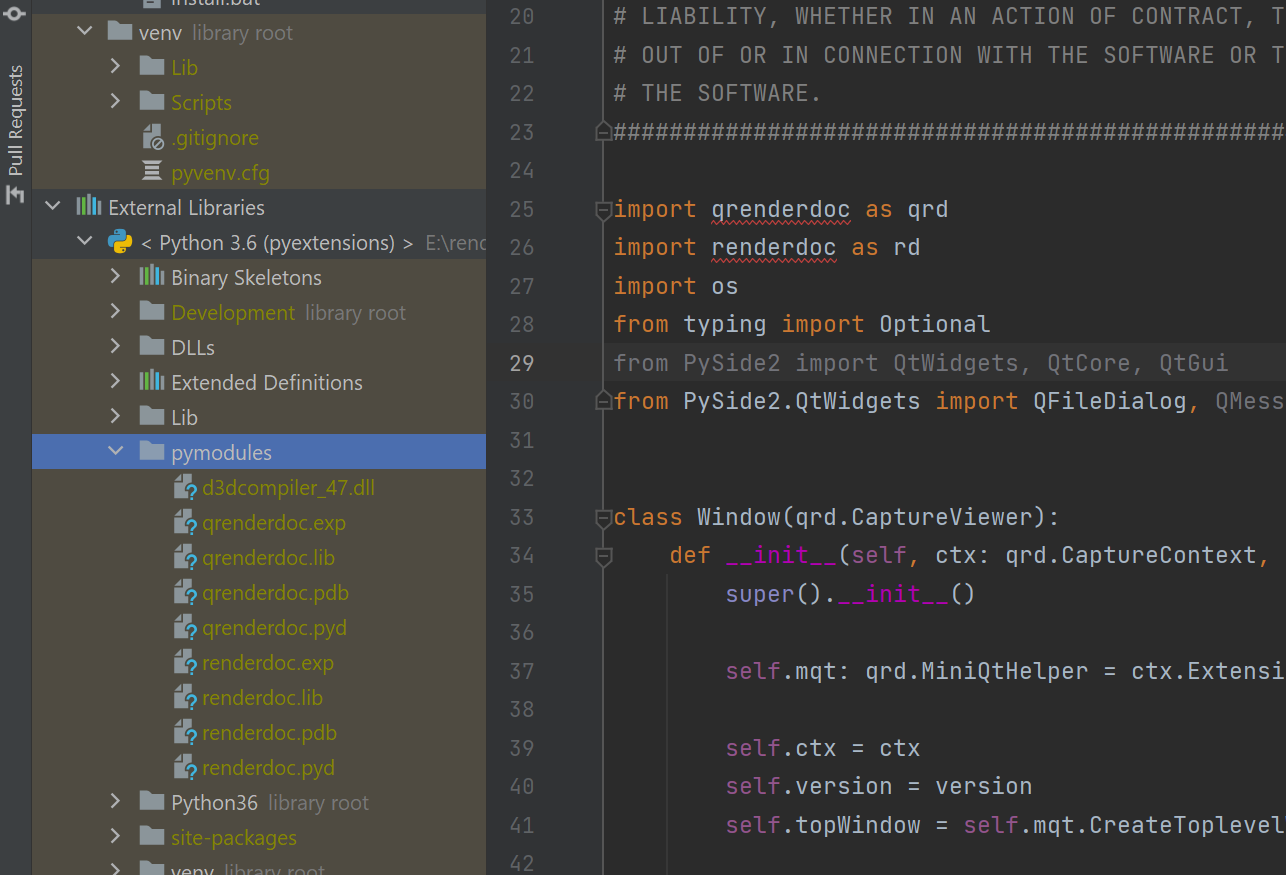The width and height of the screenshot is (1286, 875).
Task: Click line number 29 in the gutter
Action: tap(521, 363)
